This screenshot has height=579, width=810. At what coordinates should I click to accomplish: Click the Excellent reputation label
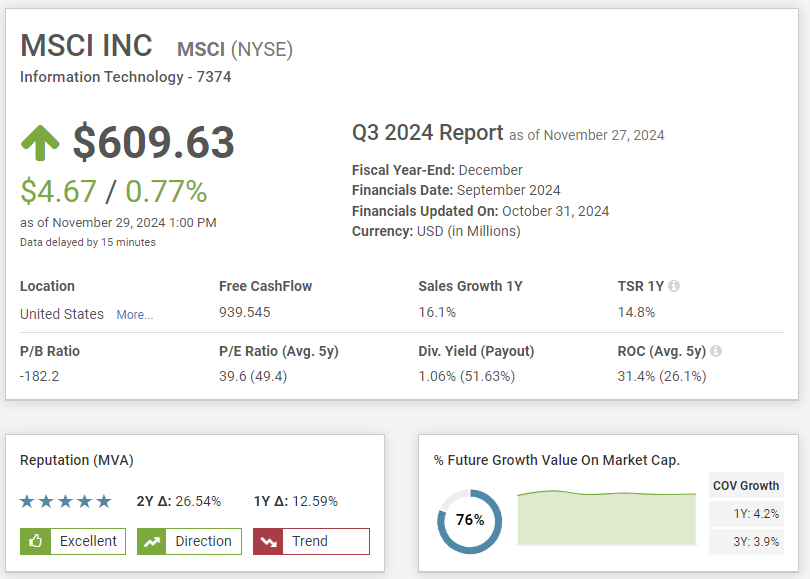[x=88, y=541]
